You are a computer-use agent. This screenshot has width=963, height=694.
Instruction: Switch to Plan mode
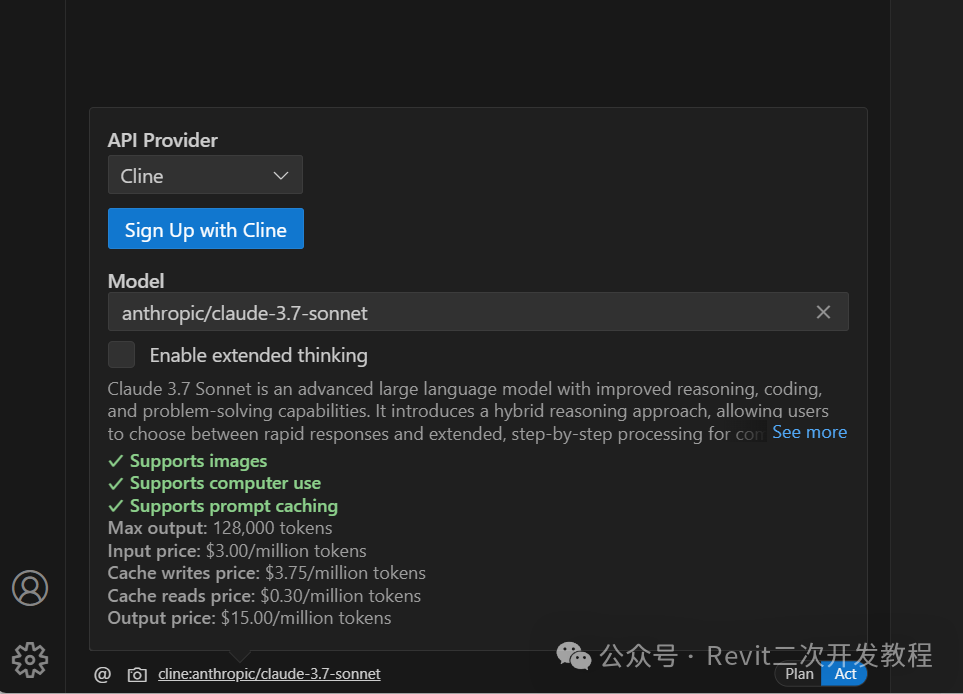(799, 674)
